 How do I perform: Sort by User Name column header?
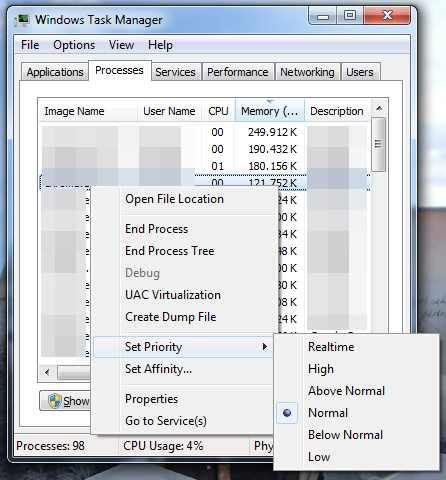pos(169,111)
